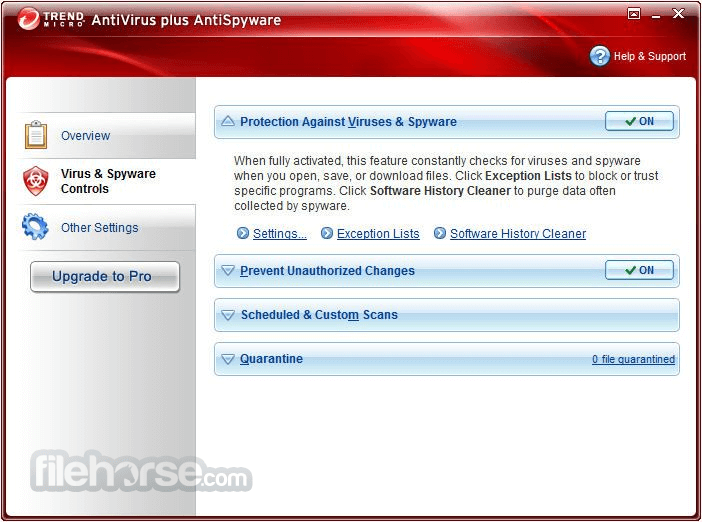The width and height of the screenshot is (702, 522).
Task: Open the Software History Cleaner link
Action: [518, 234]
